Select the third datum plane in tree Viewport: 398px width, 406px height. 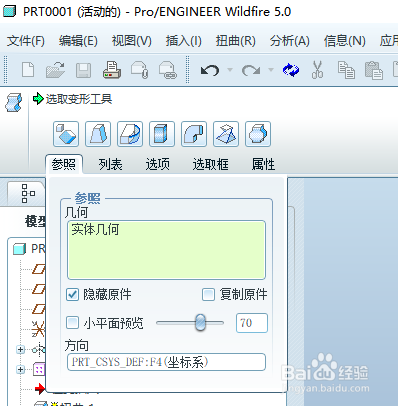click(39, 309)
